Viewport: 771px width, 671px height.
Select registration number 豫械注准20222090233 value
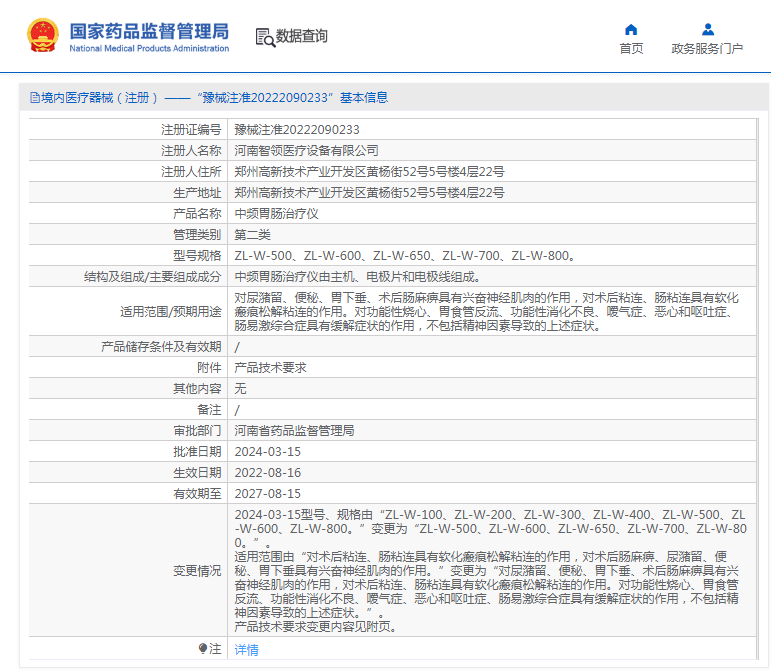pos(297,130)
